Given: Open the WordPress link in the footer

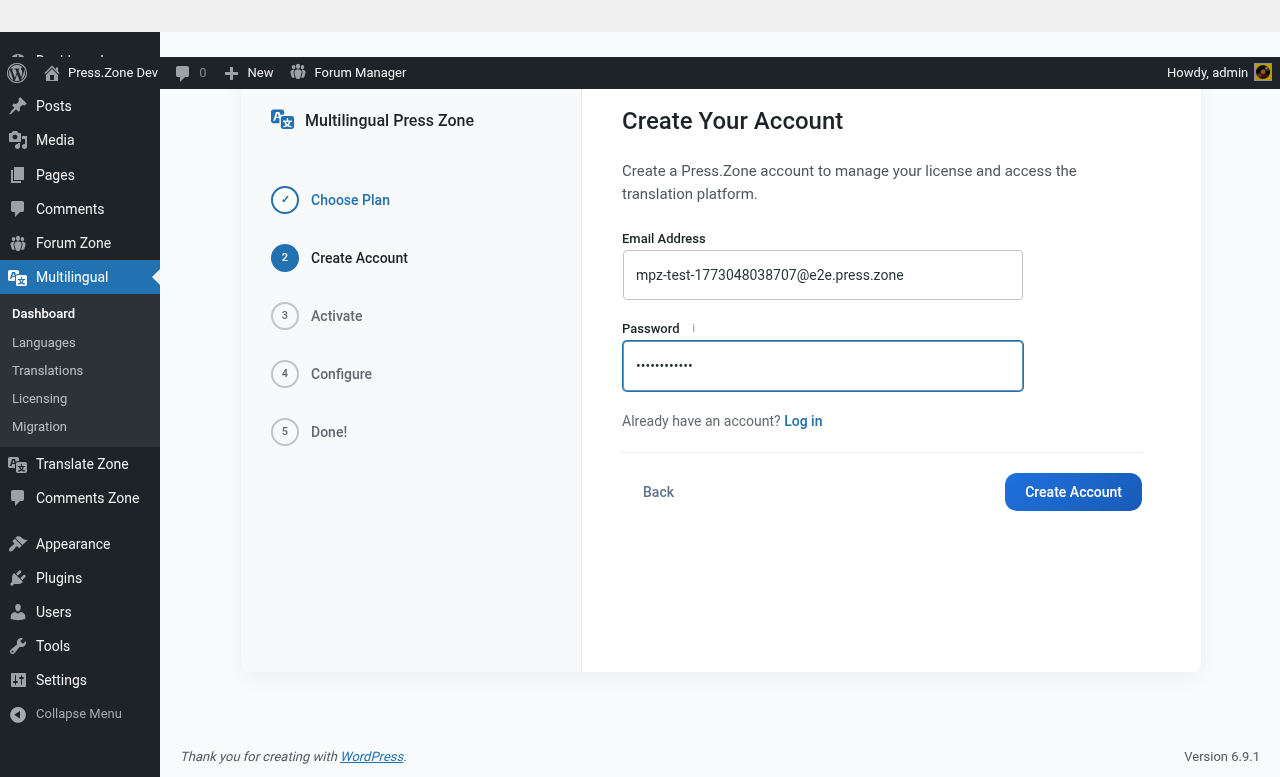Looking at the screenshot, I should tap(372, 757).
